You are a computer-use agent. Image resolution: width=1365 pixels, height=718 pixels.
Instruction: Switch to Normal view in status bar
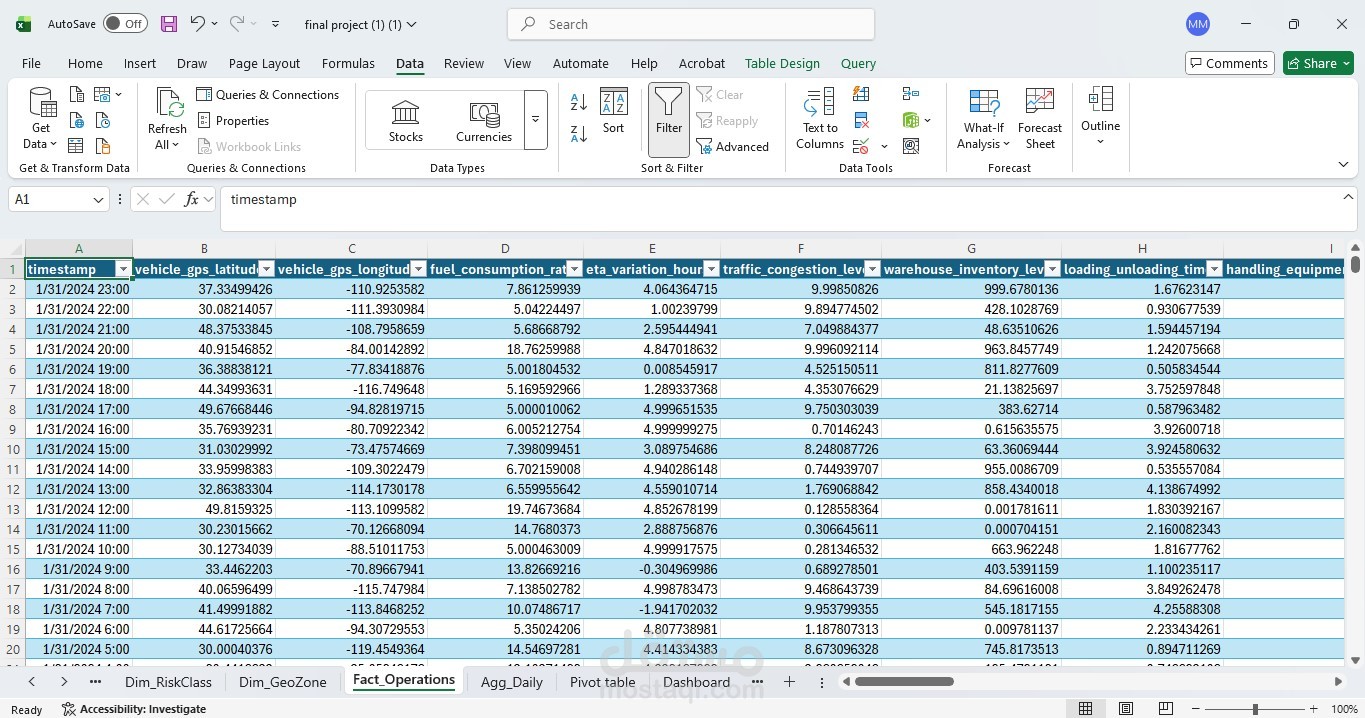coord(1085,709)
